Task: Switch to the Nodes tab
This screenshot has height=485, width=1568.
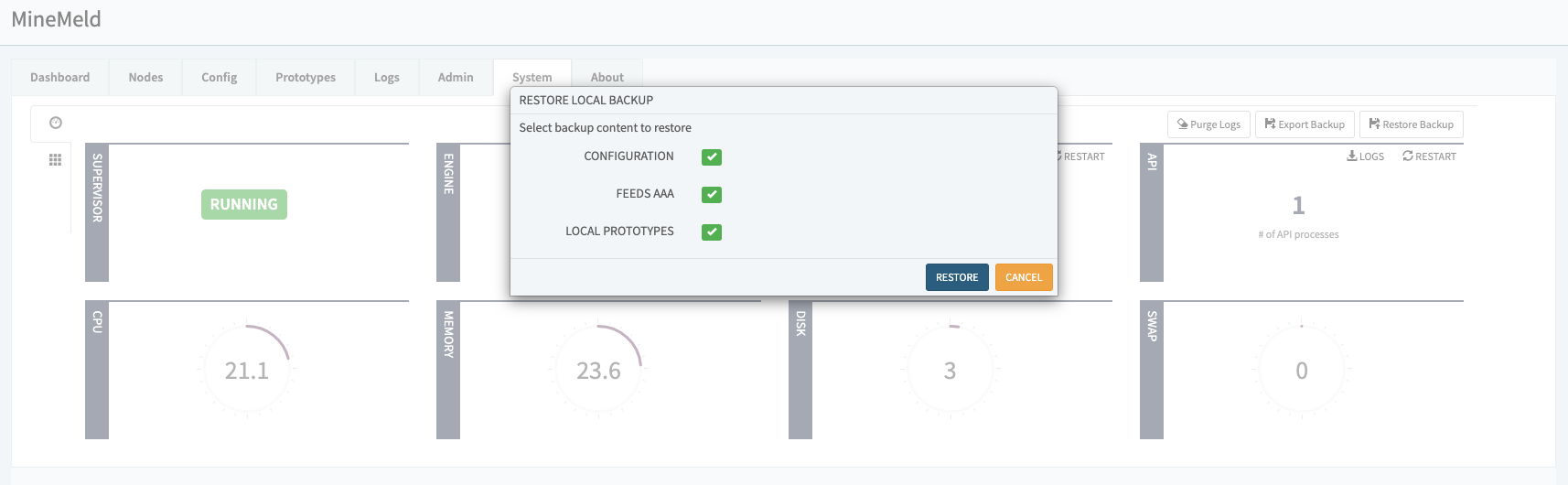Action: pyautogui.click(x=145, y=78)
